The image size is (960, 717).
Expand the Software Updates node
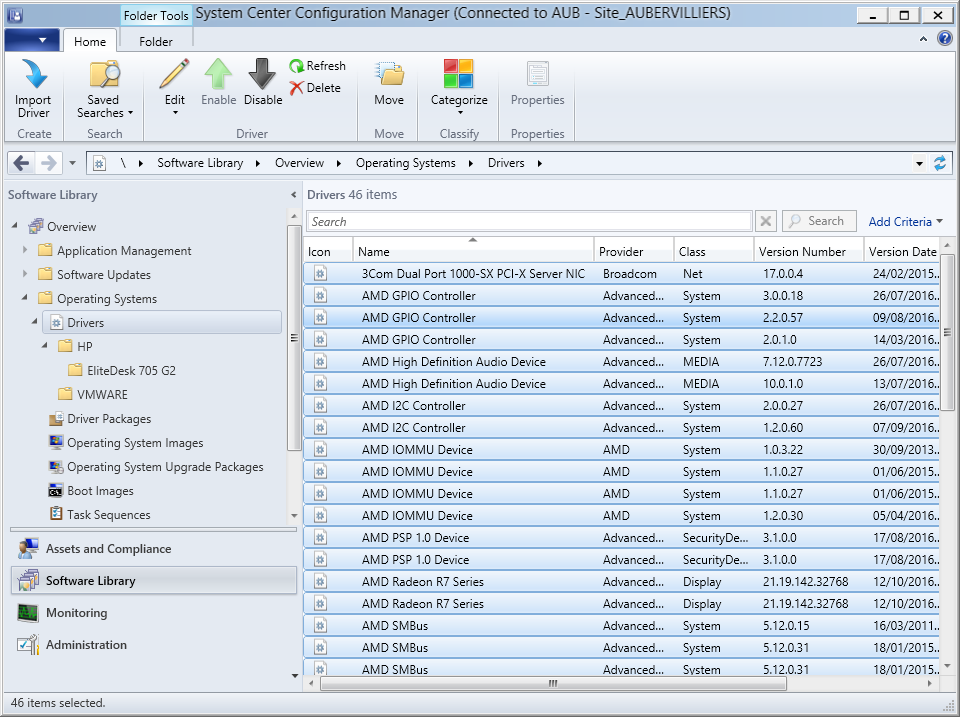pos(24,274)
